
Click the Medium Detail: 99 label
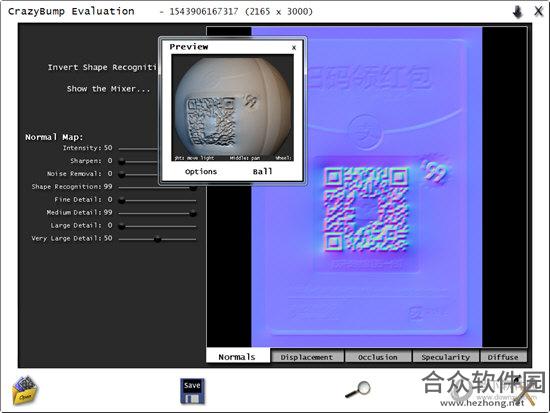(x=79, y=213)
